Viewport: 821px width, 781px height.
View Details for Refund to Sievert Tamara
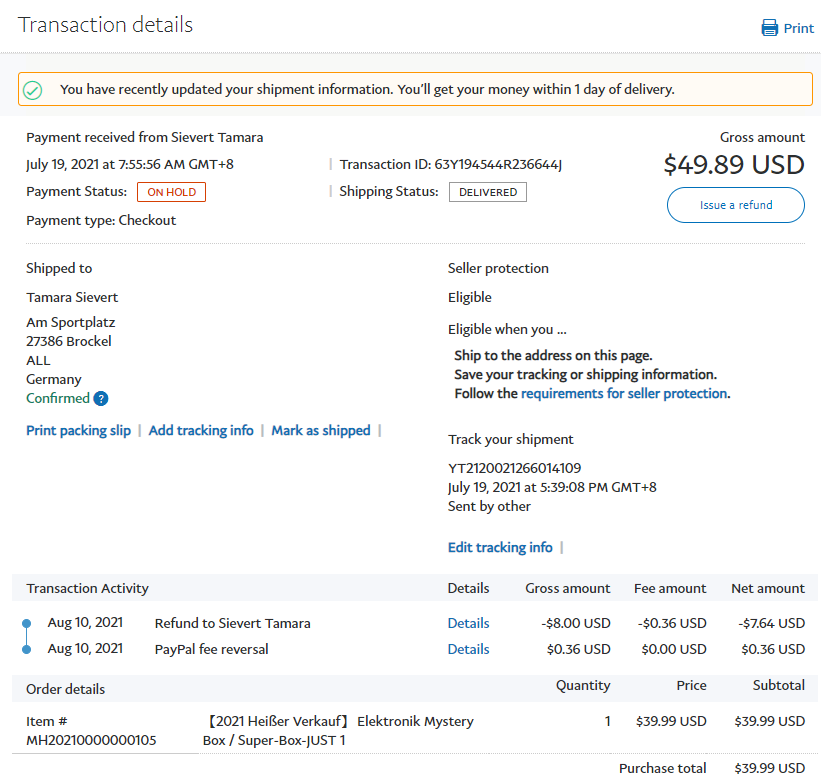468,623
